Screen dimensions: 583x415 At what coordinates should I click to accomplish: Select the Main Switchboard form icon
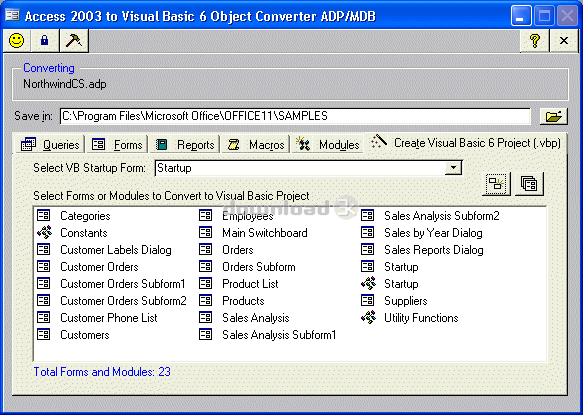point(205,232)
